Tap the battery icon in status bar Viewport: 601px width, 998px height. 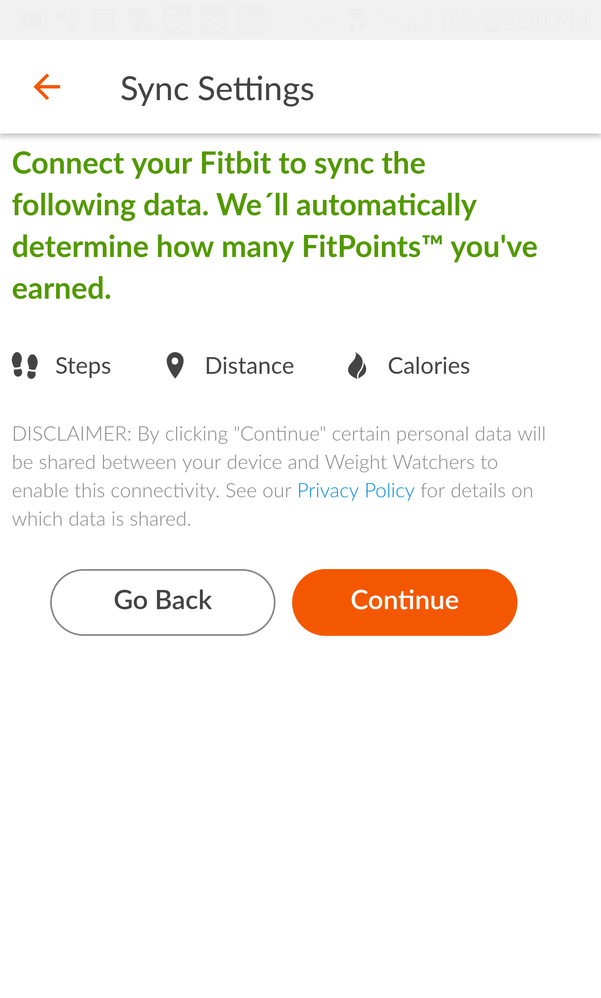(491, 21)
